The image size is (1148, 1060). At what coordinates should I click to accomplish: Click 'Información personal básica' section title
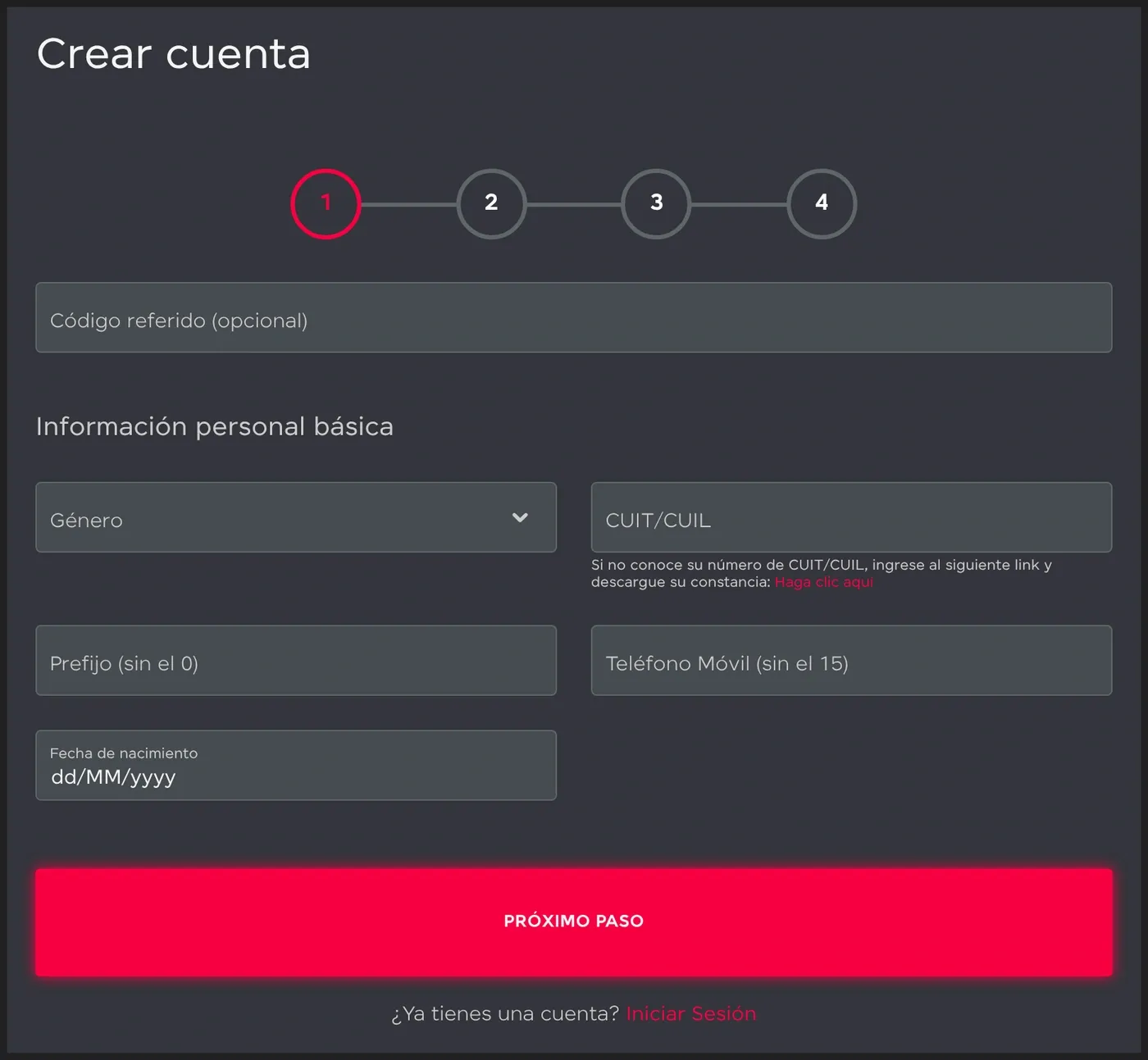[x=215, y=426]
